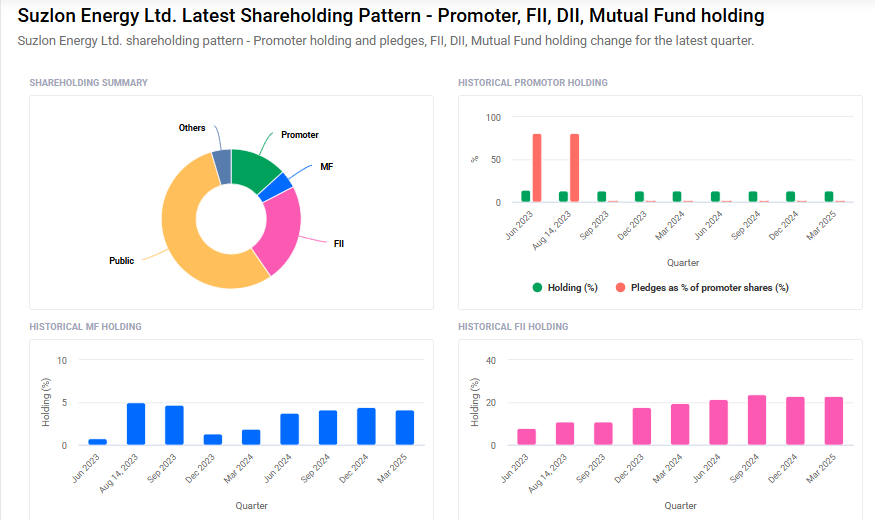
Task: Click the Jun 2023 green promoter holding bar
Action: (x=526, y=196)
